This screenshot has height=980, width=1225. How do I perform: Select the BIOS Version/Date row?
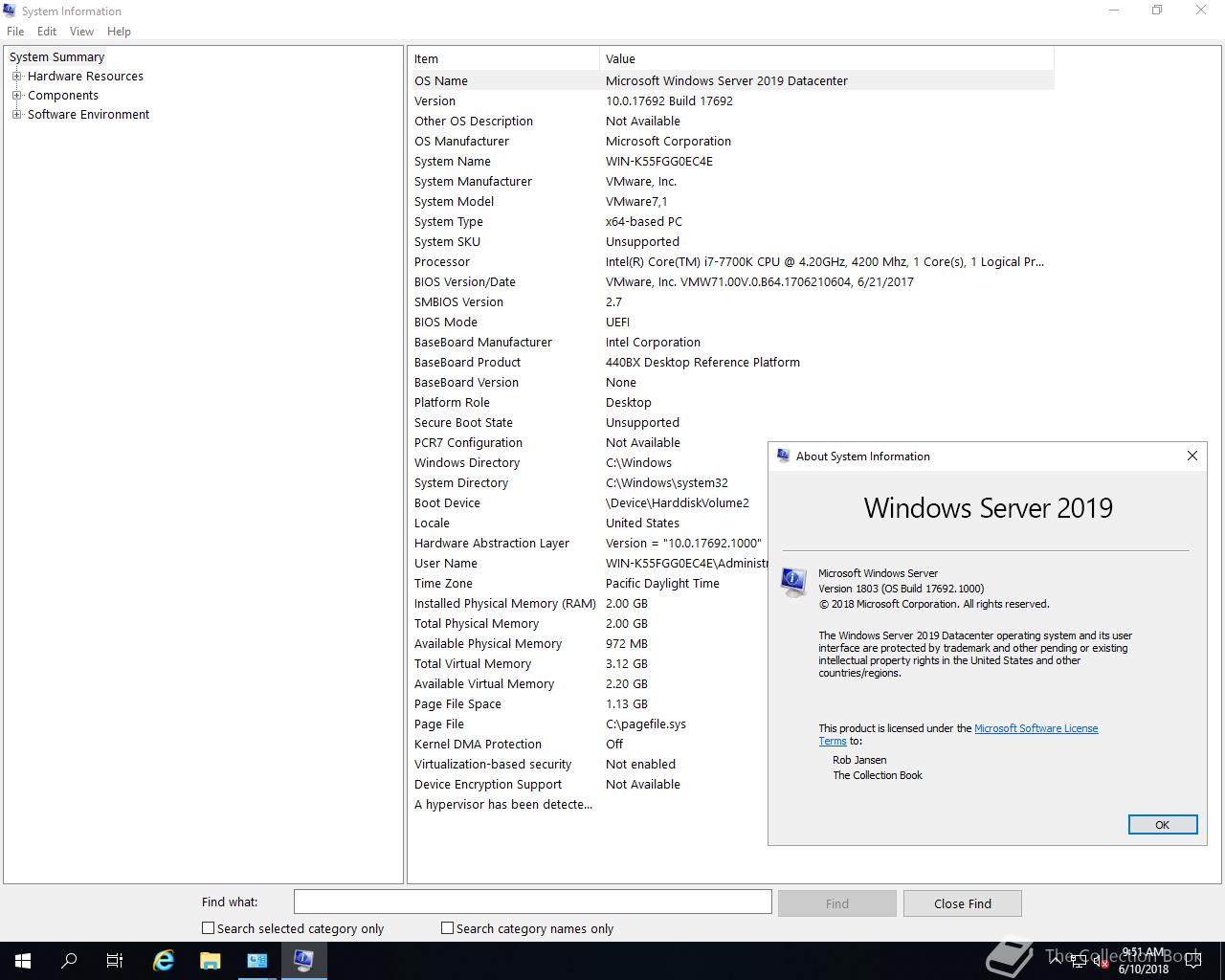[x=733, y=281]
